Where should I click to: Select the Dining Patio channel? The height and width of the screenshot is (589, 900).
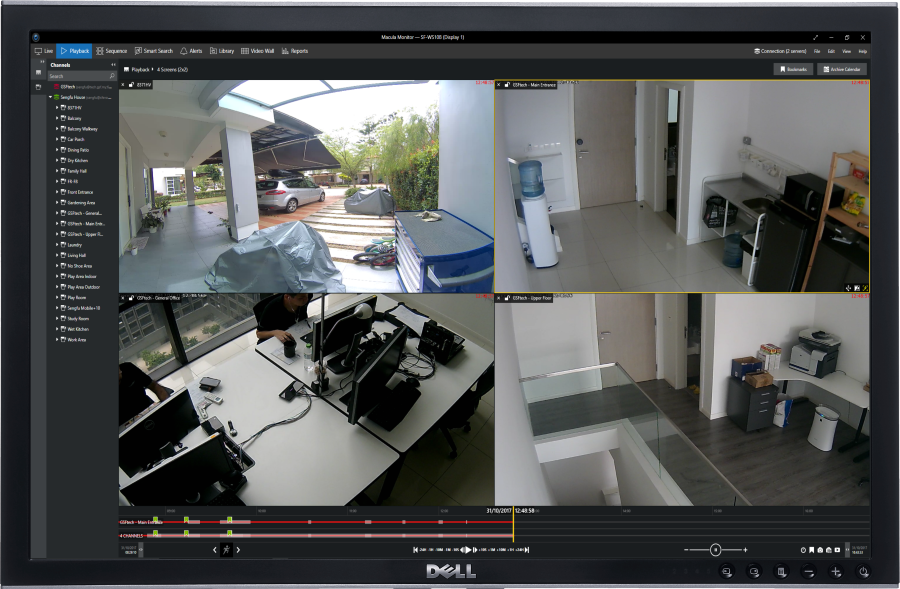pos(78,150)
